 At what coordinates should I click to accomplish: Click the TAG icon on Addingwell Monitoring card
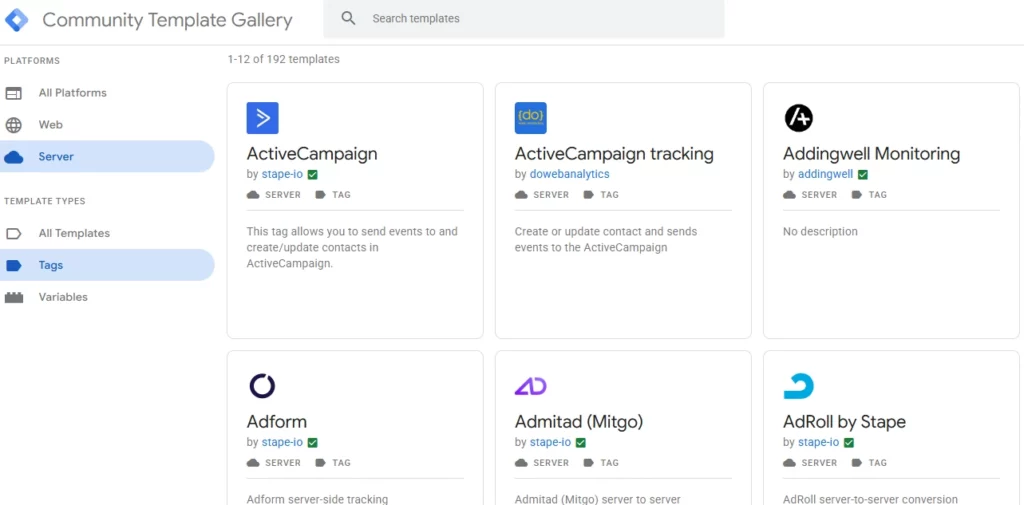(857, 195)
